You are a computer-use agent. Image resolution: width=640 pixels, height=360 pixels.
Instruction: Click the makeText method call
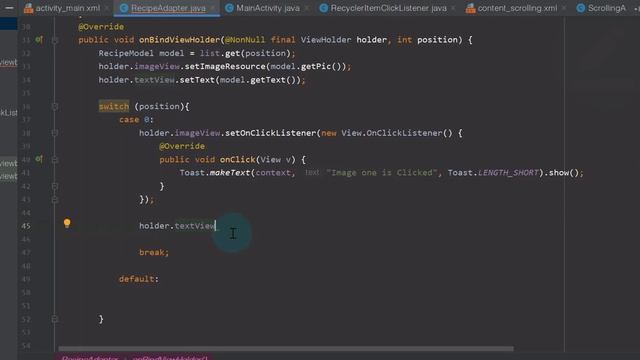point(229,173)
